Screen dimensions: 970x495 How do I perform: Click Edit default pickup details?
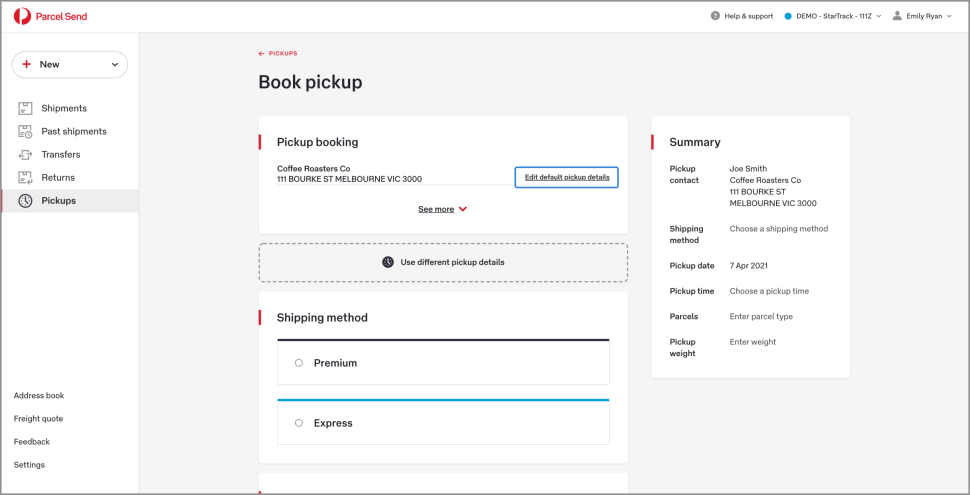point(567,177)
